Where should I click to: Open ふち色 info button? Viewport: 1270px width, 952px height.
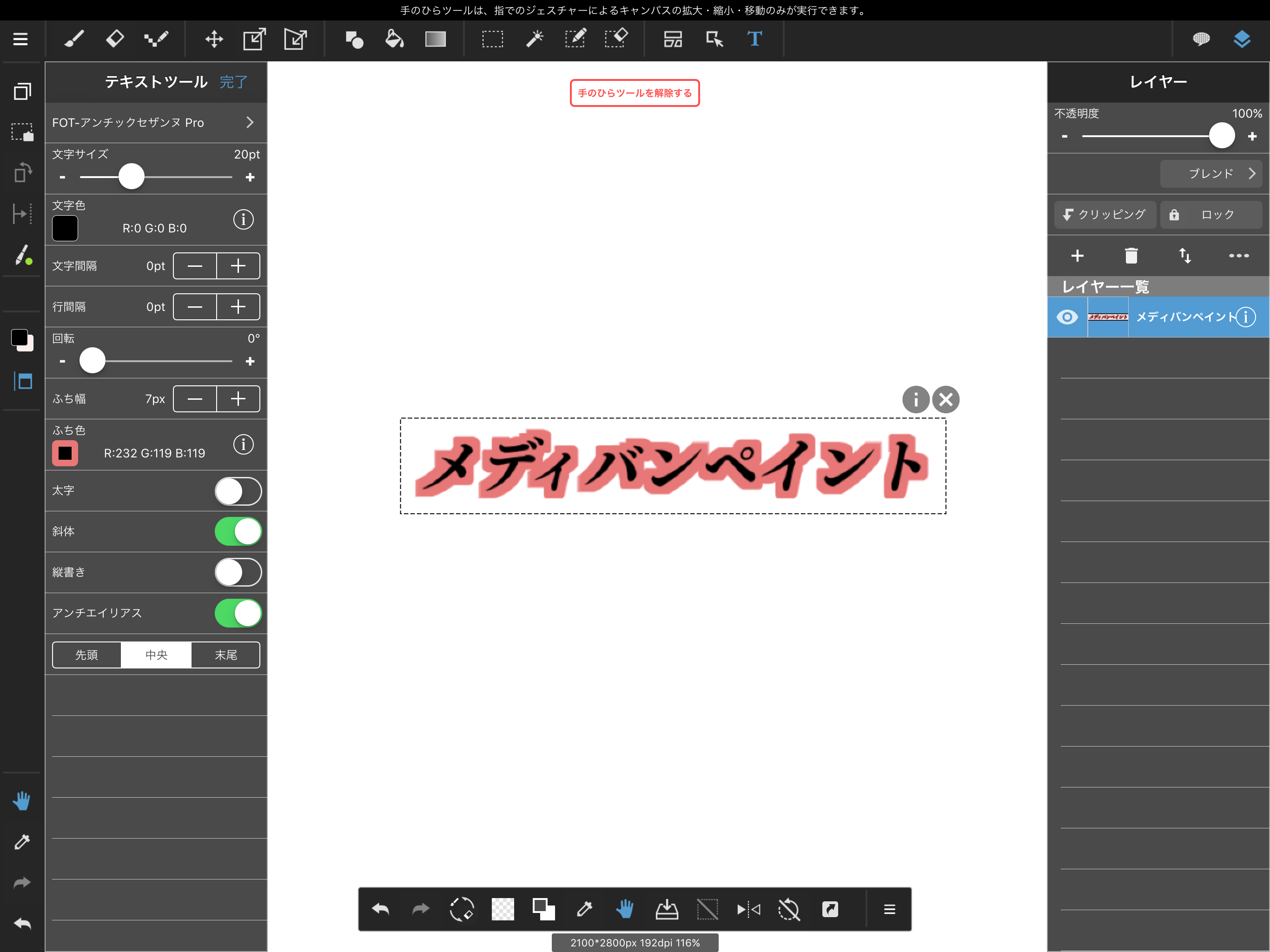[x=244, y=444]
